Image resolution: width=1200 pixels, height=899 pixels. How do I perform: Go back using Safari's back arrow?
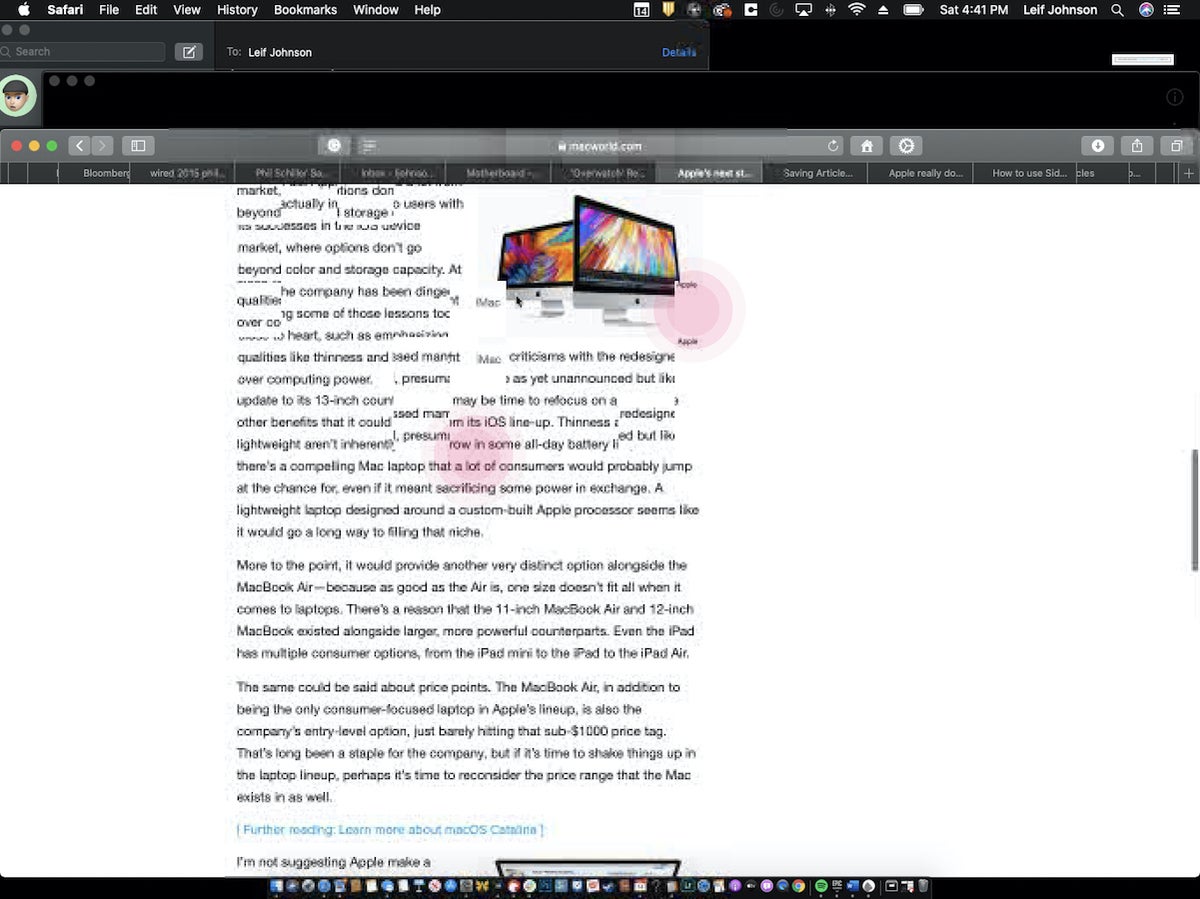tap(80, 146)
